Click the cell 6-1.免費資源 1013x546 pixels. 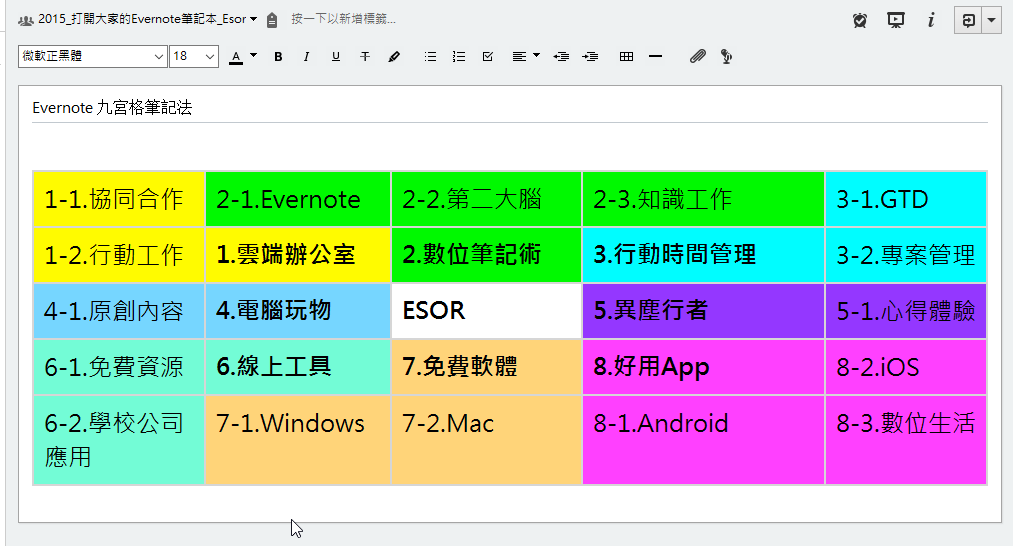coord(119,367)
